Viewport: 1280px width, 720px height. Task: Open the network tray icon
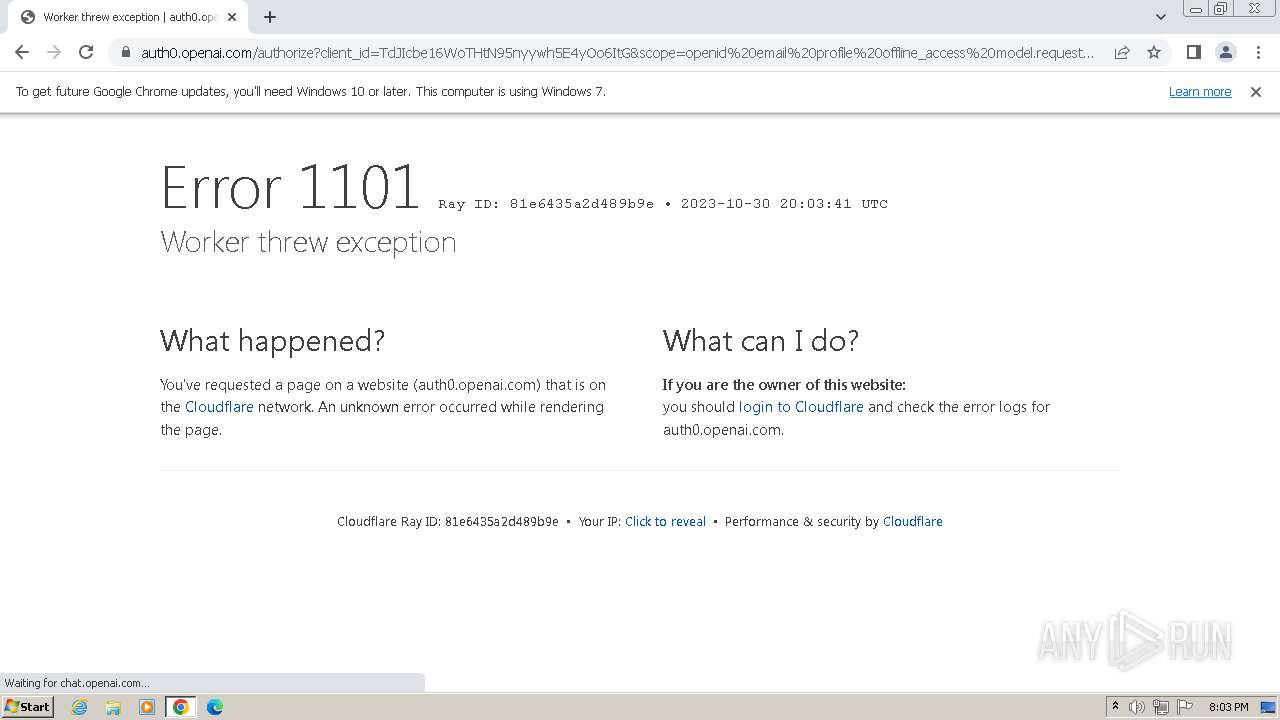tap(1161, 707)
